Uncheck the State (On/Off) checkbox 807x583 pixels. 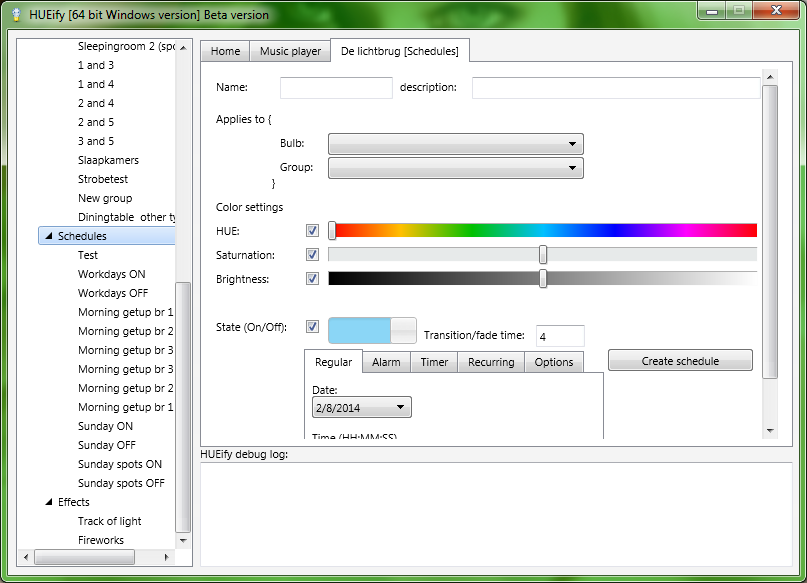point(312,326)
